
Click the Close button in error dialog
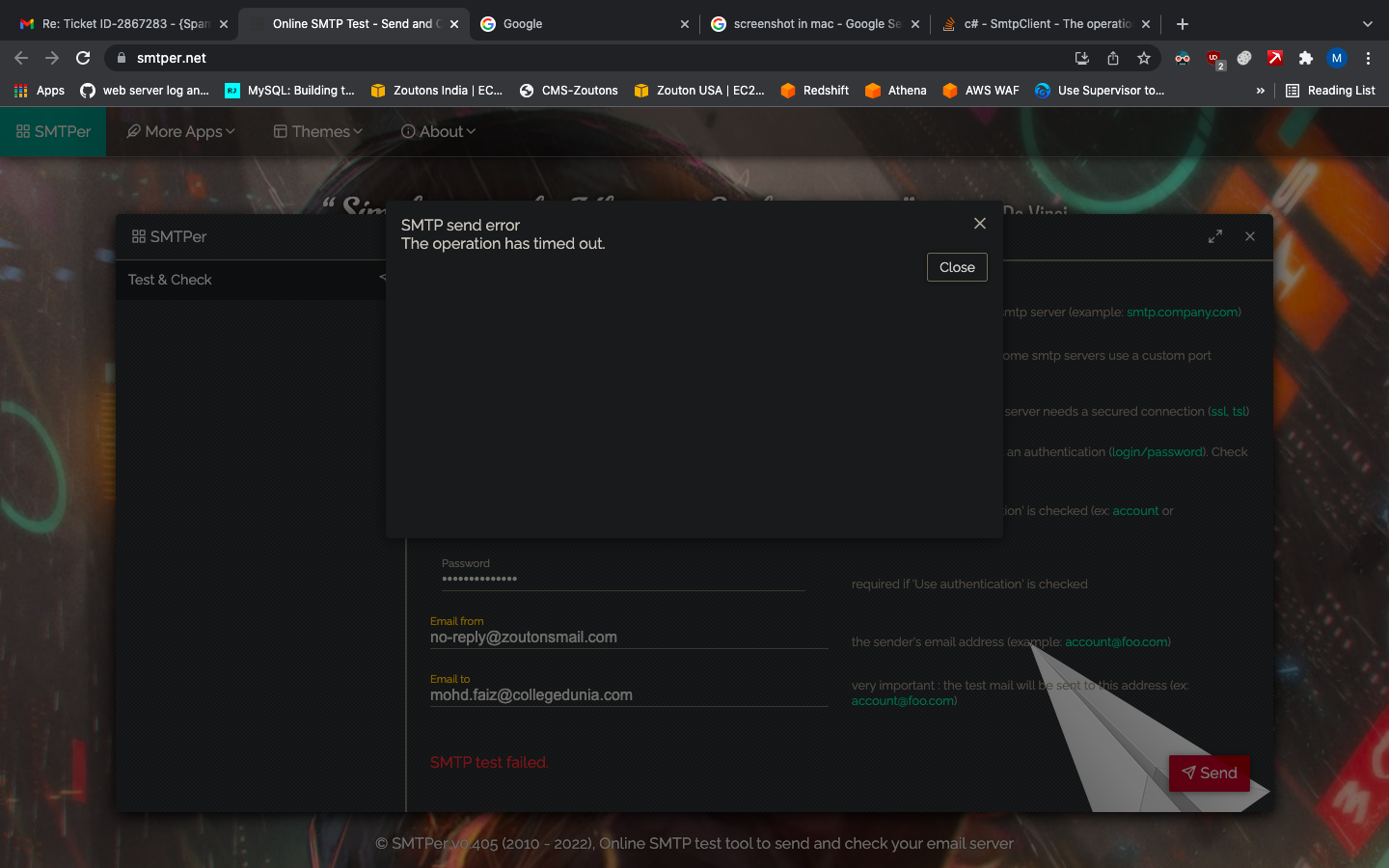[957, 267]
